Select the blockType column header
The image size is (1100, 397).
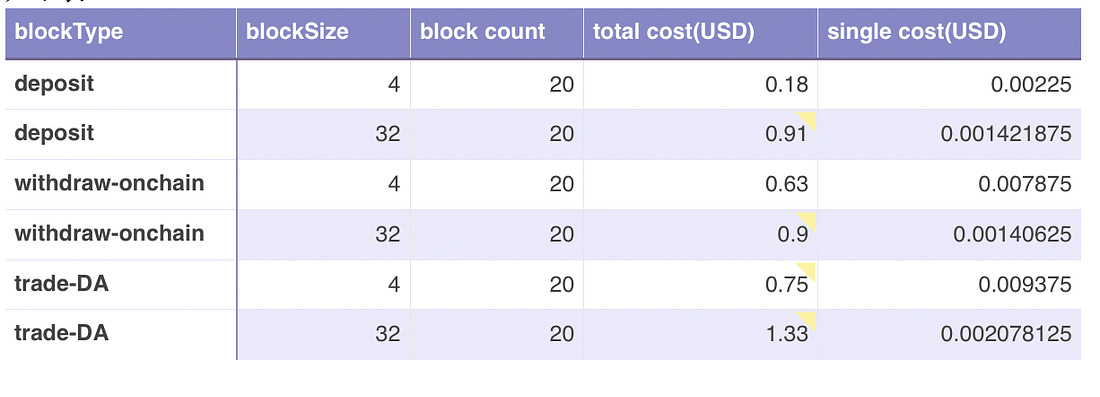(121, 33)
